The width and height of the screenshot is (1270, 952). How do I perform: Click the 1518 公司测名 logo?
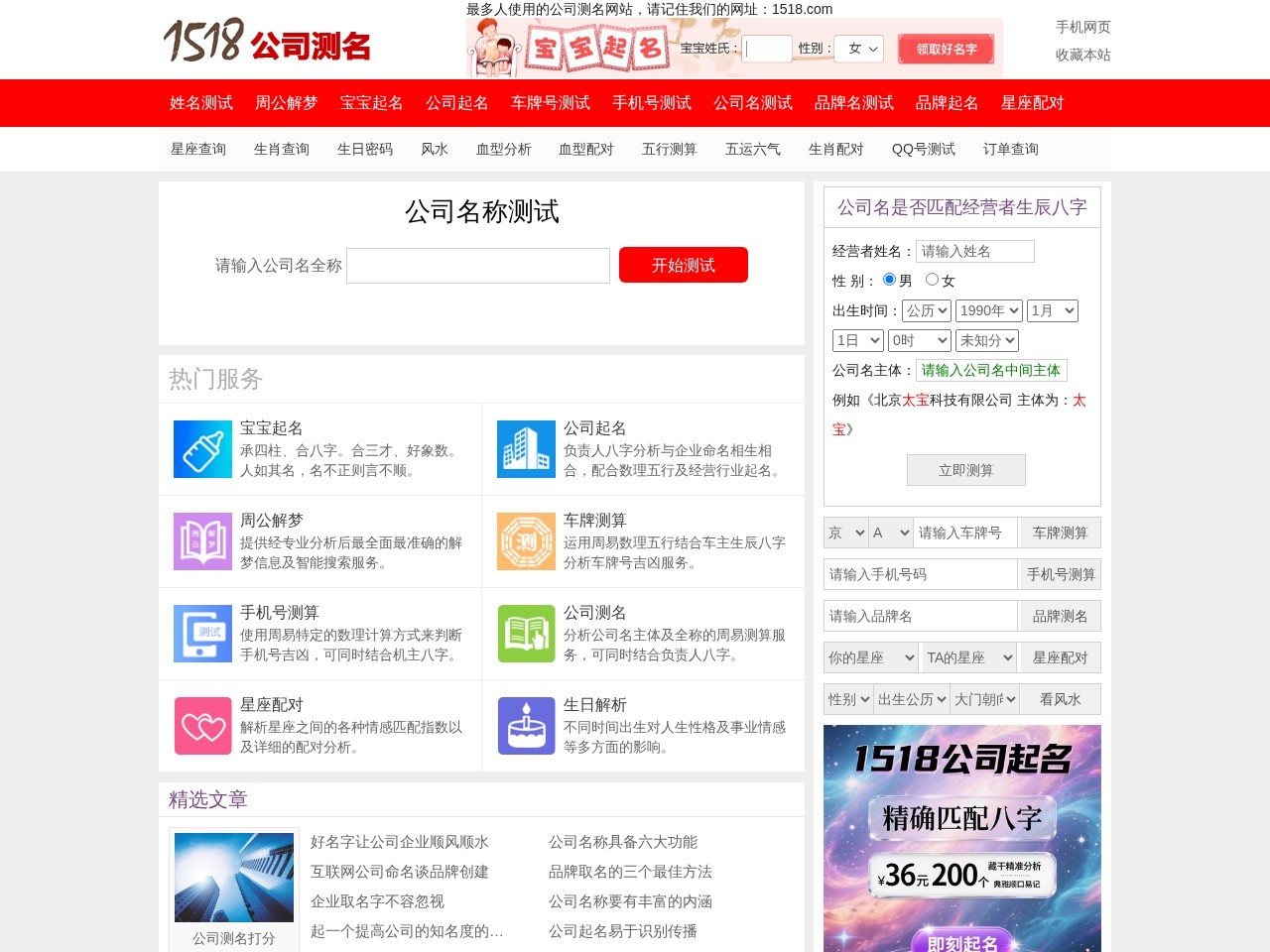click(268, 42)
